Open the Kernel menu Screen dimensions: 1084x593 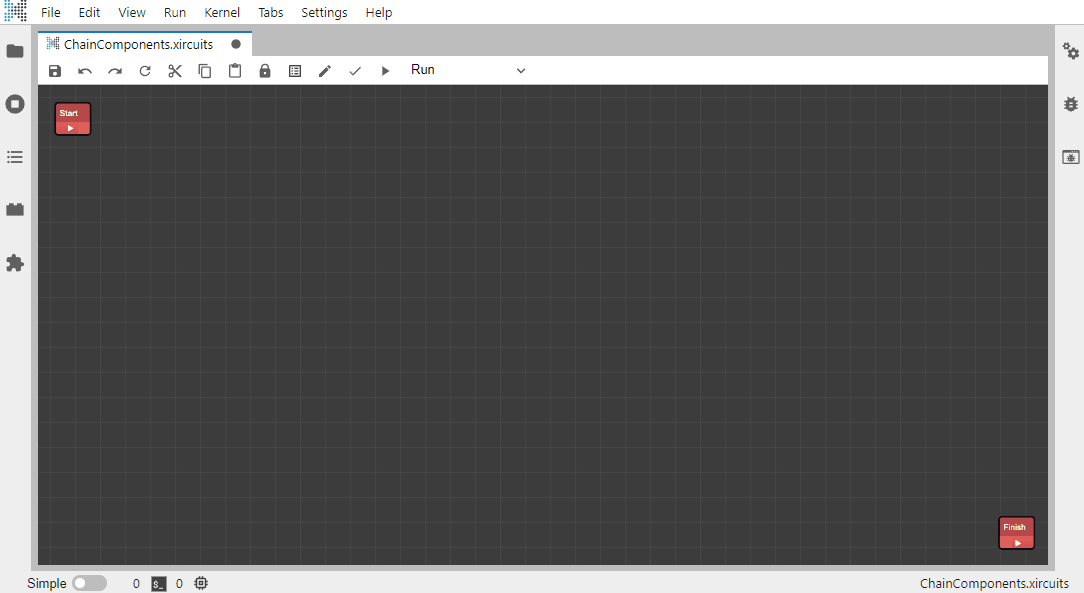(222, 13)
